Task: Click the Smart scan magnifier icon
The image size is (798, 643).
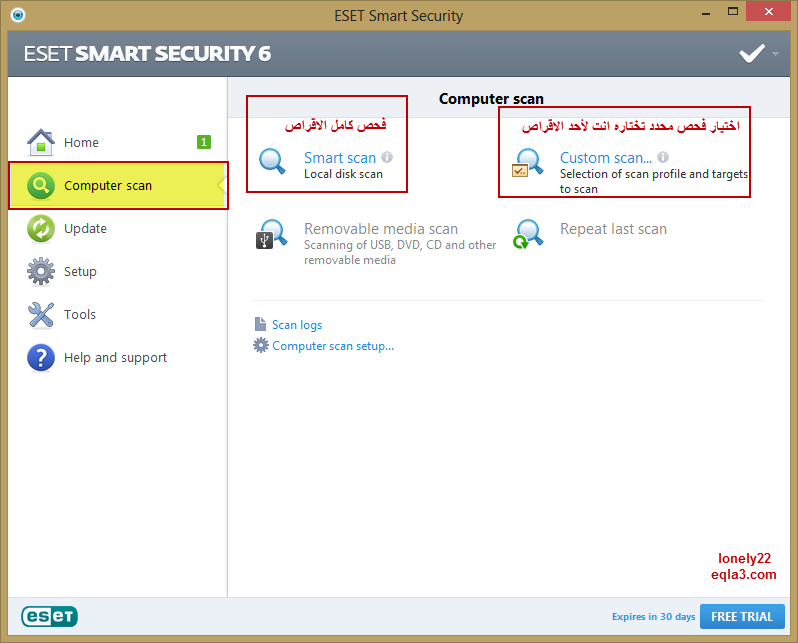Action: click(x=272, y=161)
